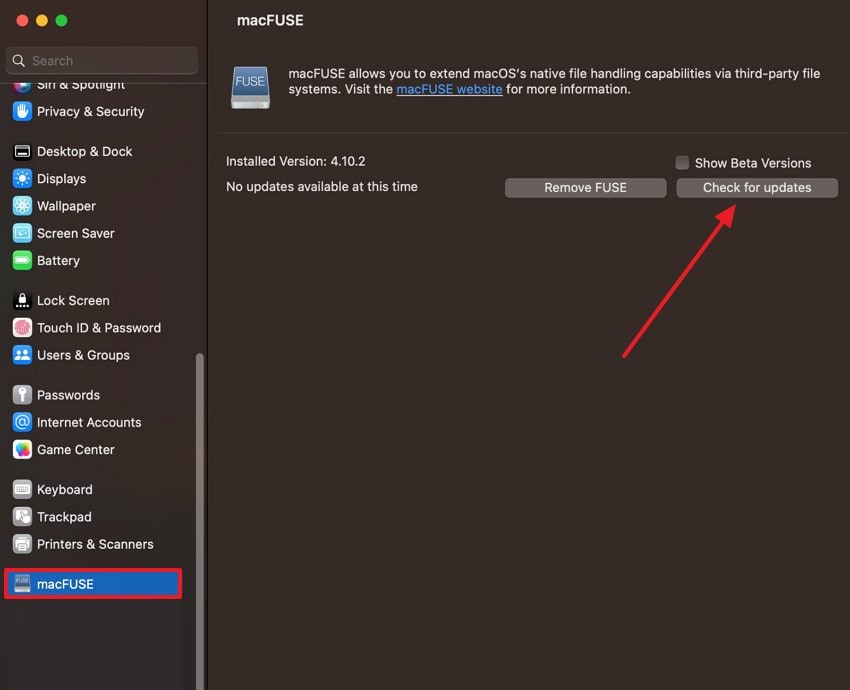This screenshot has height=690, width=850.
Task: Open Battery settings
Action: (x=59, y=261)
